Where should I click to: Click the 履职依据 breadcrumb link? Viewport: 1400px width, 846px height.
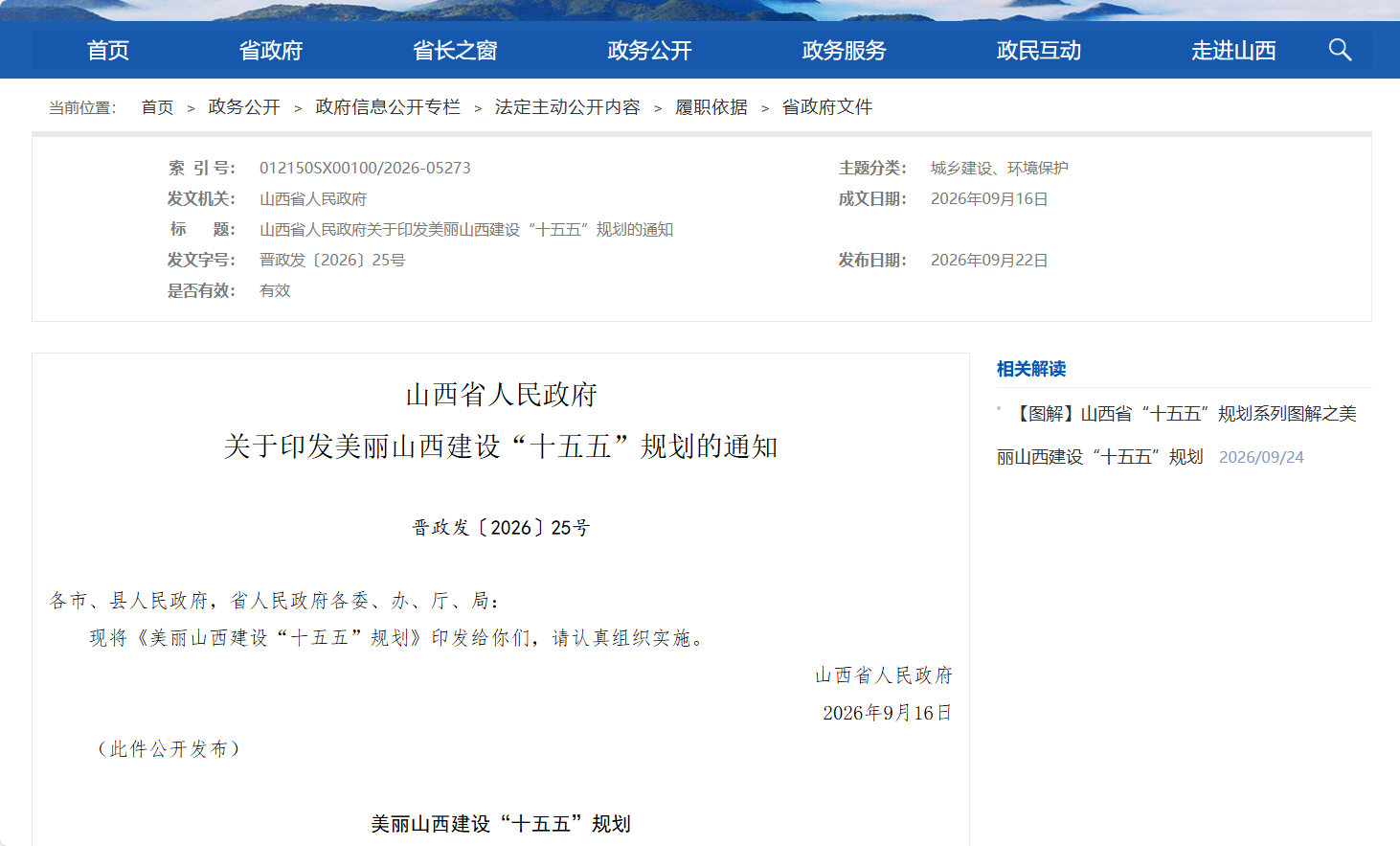711,107
